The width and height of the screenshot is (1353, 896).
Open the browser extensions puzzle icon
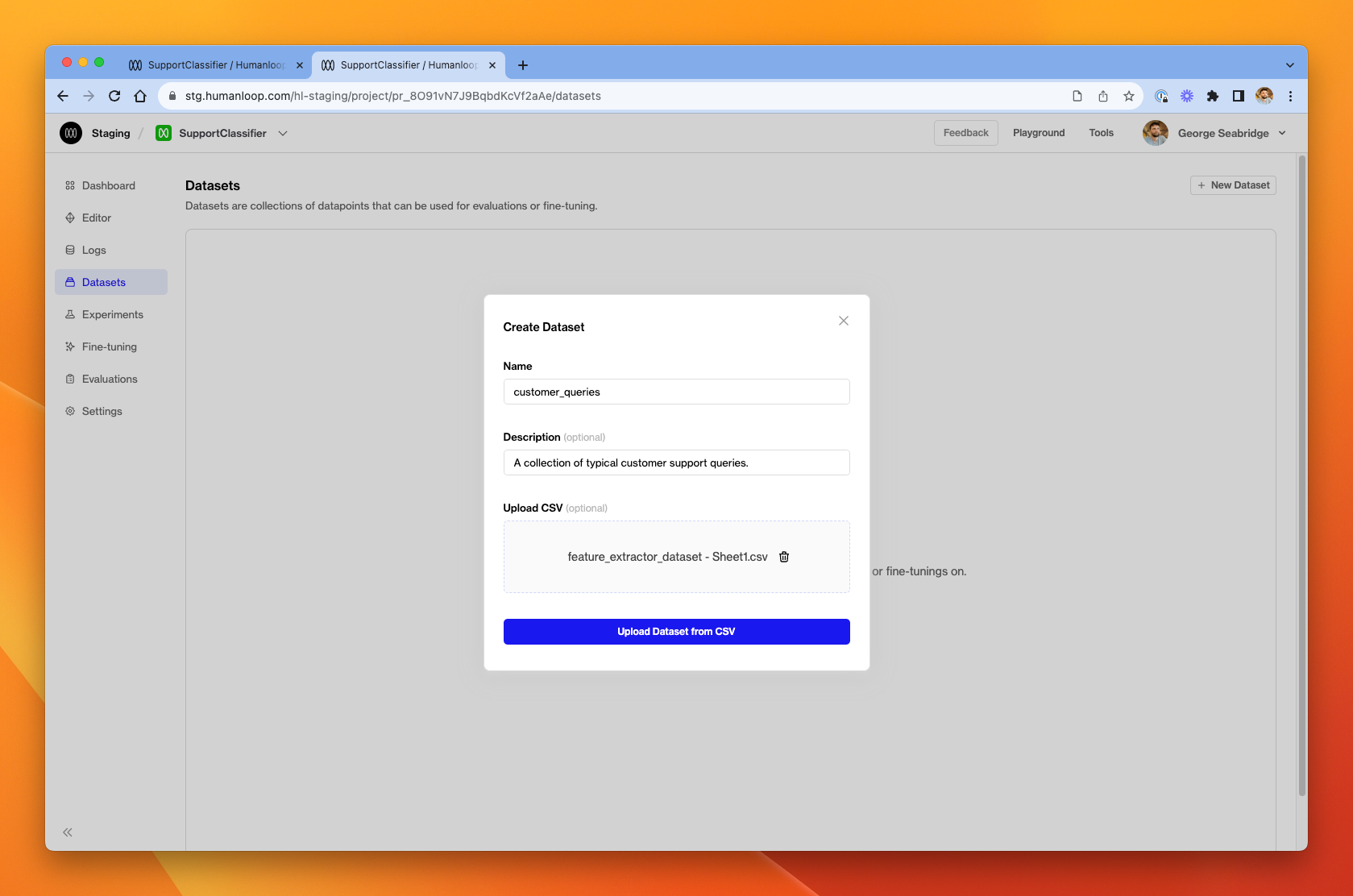point(1213,96)
